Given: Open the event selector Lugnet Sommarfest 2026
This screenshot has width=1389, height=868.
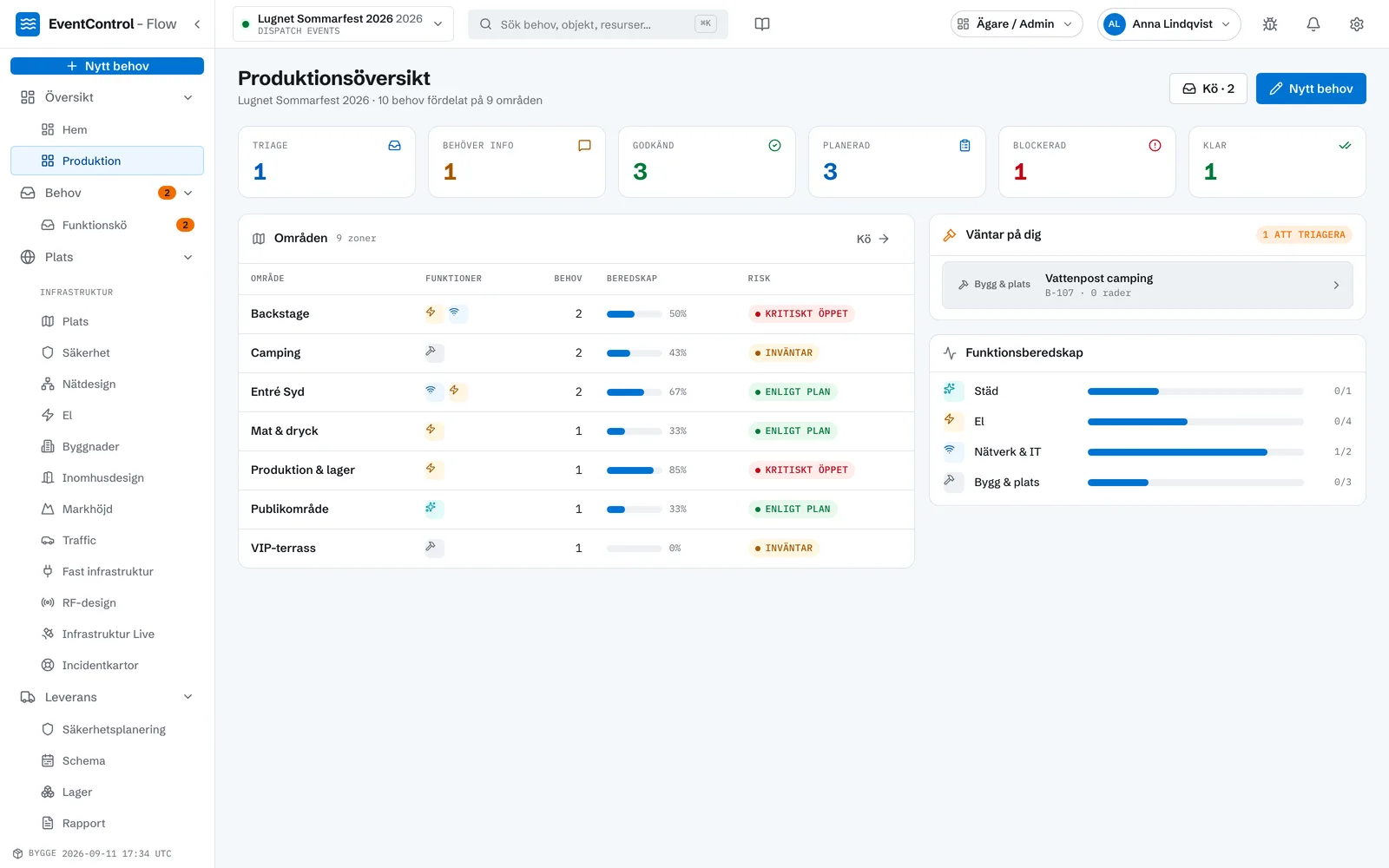Looking at the screenshot, I should pyautogui.click(x=344, y=24).
